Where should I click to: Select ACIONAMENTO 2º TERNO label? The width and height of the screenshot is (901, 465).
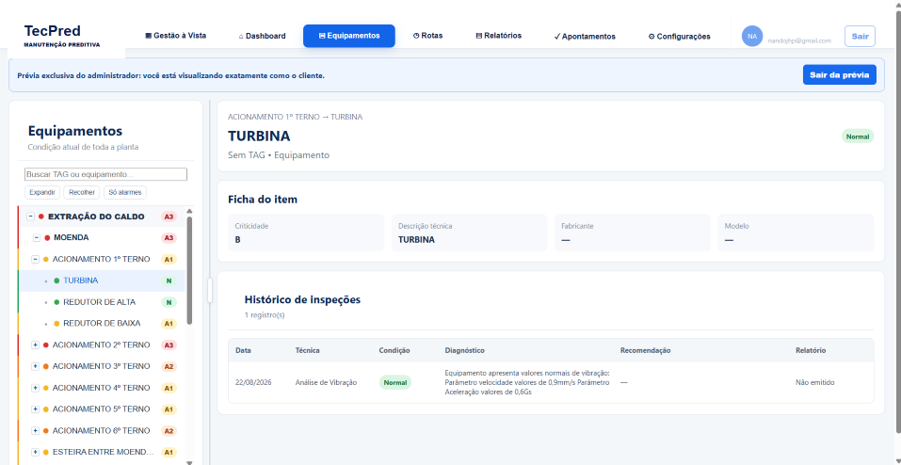click(x=101, y=345)
